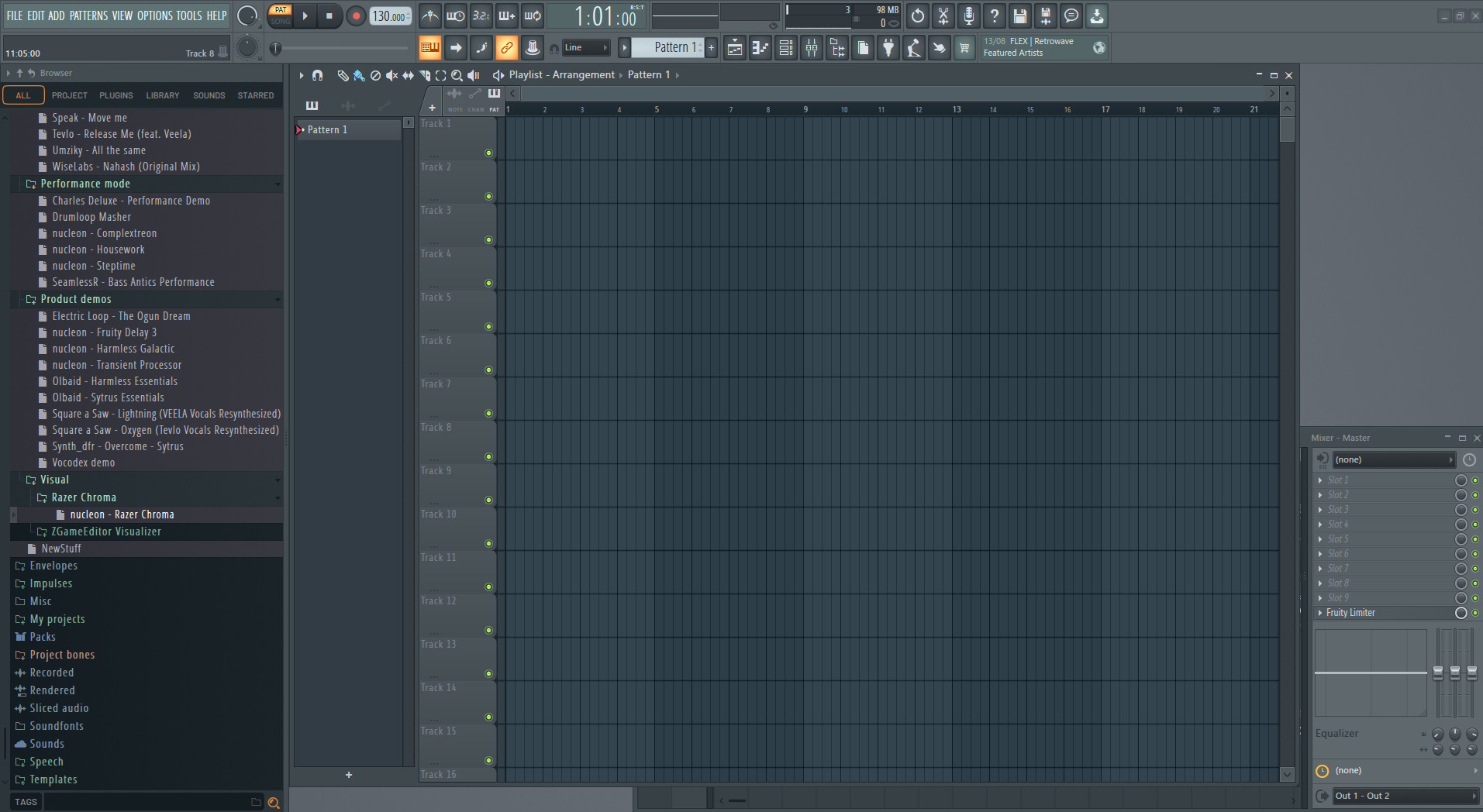The height and width of the screenshot is (812, 1483).
Task: Adjust the master volume knob
Action: (x=247, y=15)
